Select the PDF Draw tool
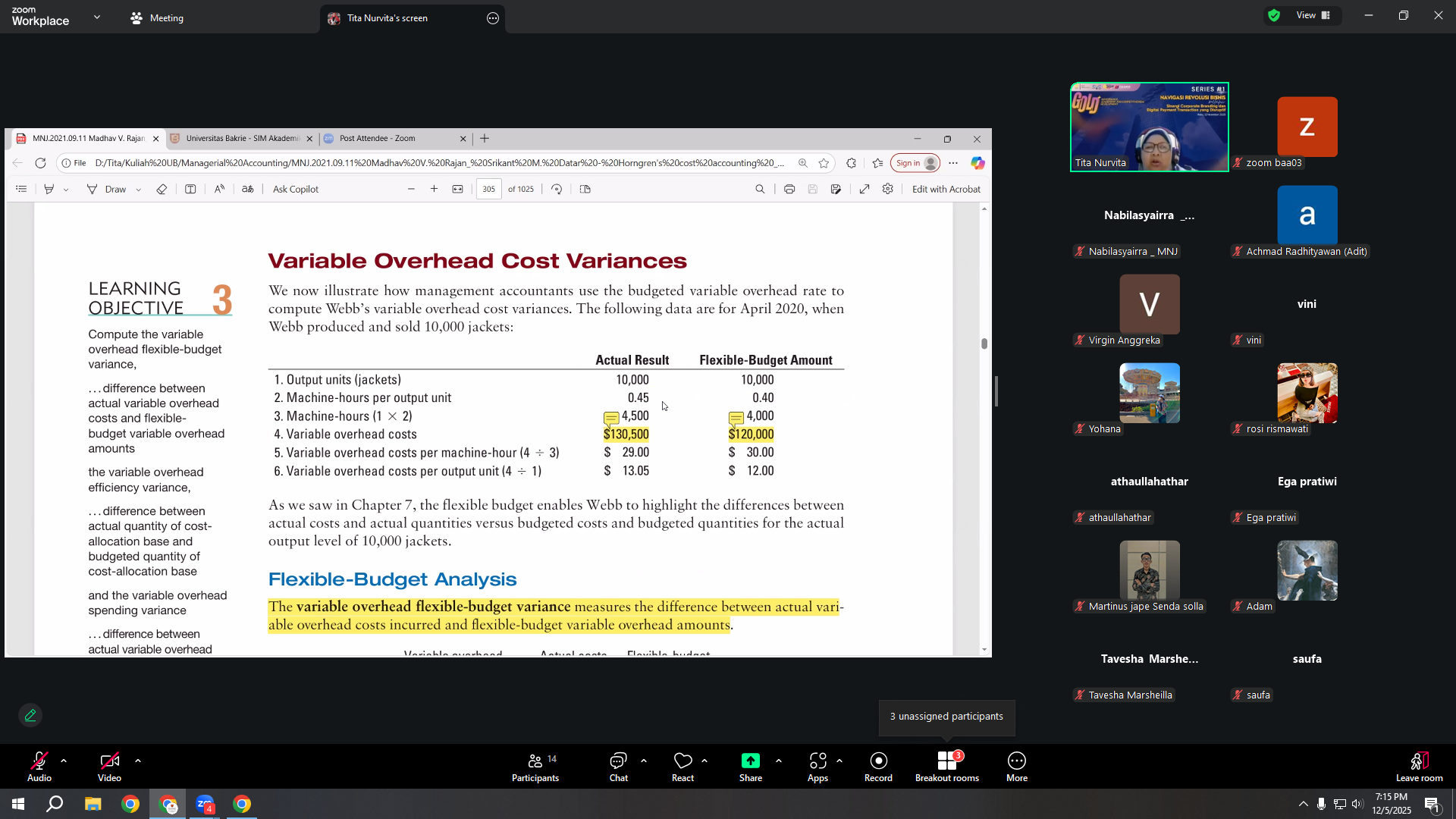The width and height of the screenshot is (1456, 819). [106, 189]
